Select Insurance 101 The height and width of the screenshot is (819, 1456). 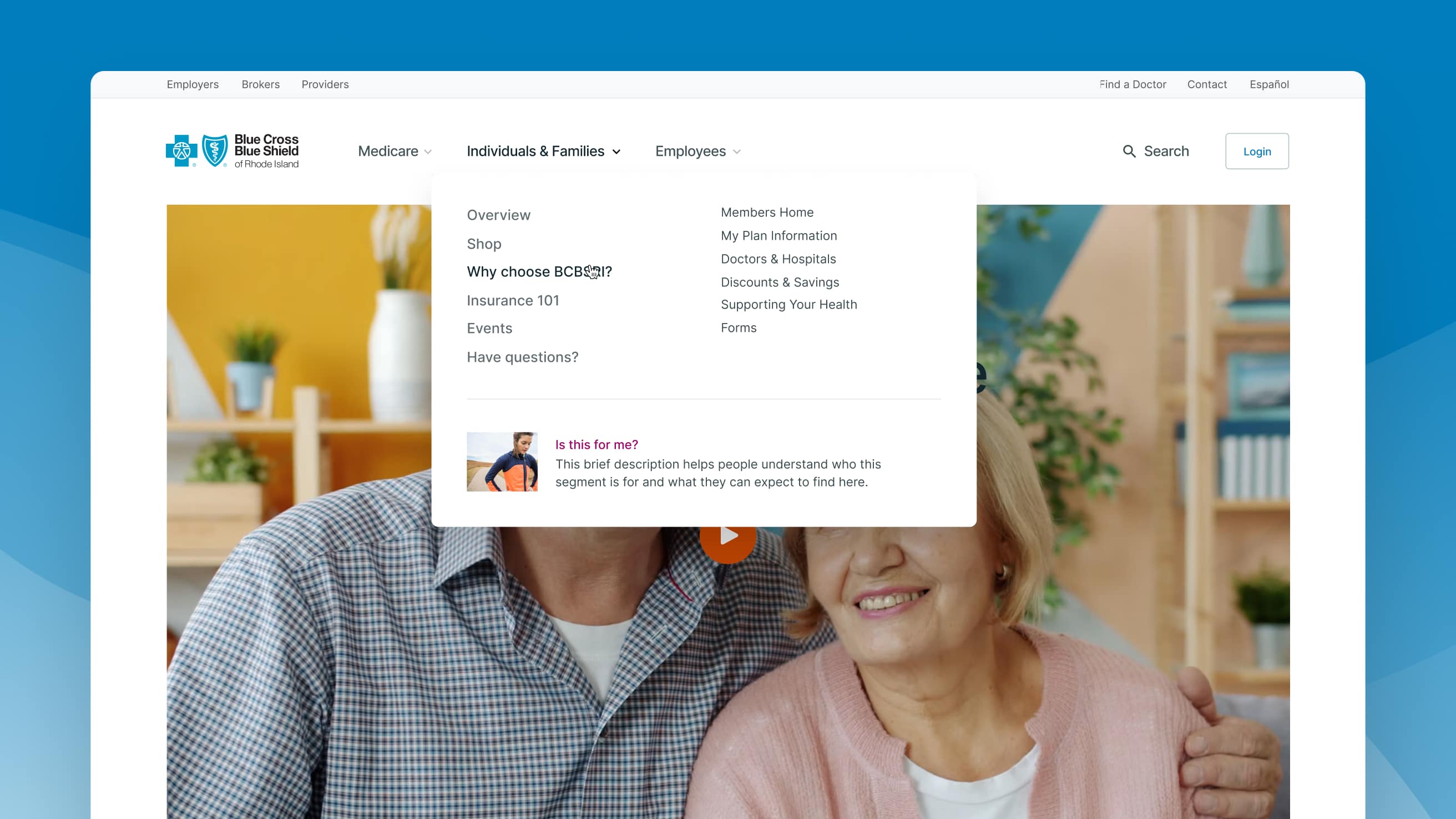(513, 301)
